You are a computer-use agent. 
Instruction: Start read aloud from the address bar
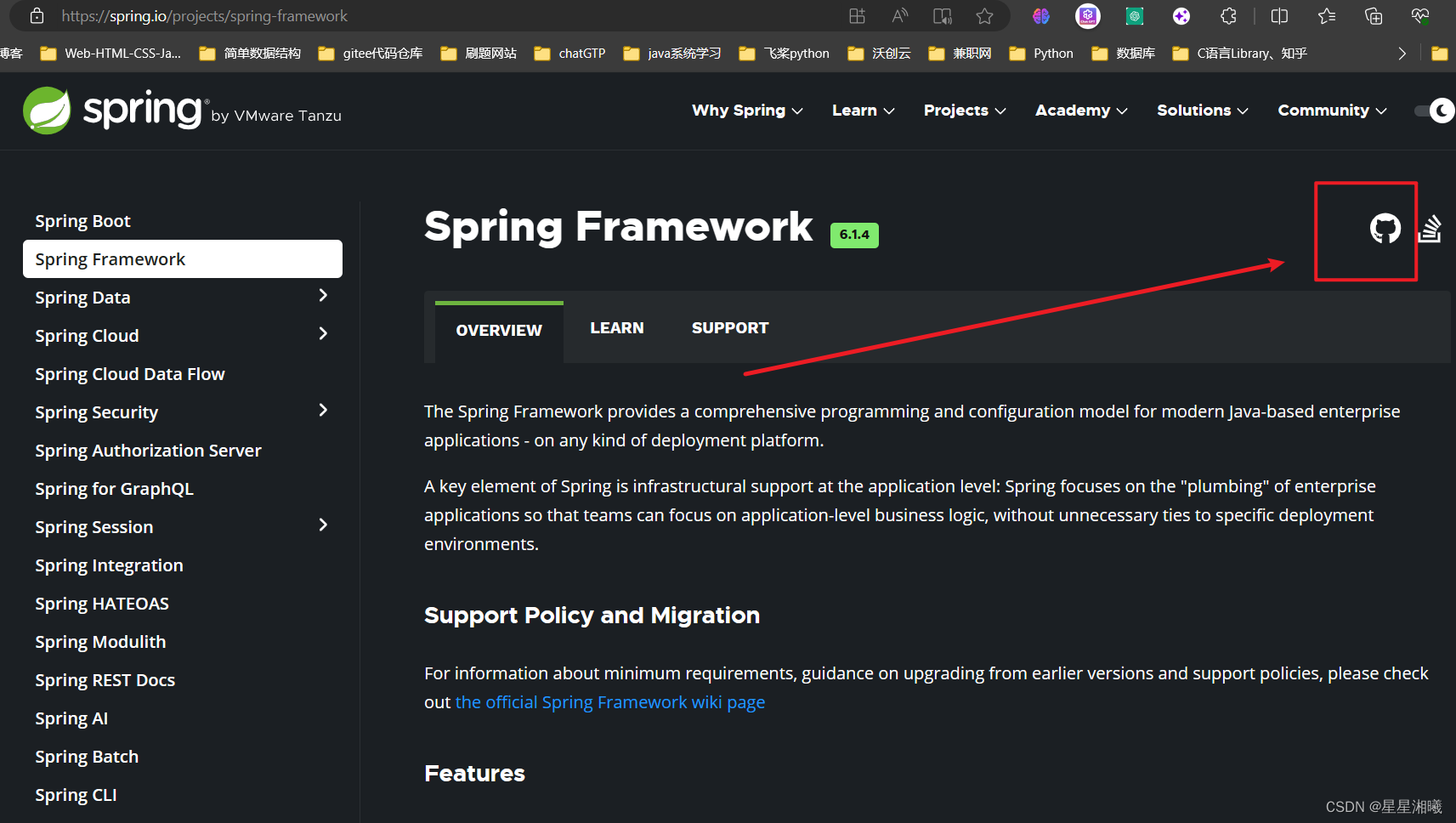(899, 15)
